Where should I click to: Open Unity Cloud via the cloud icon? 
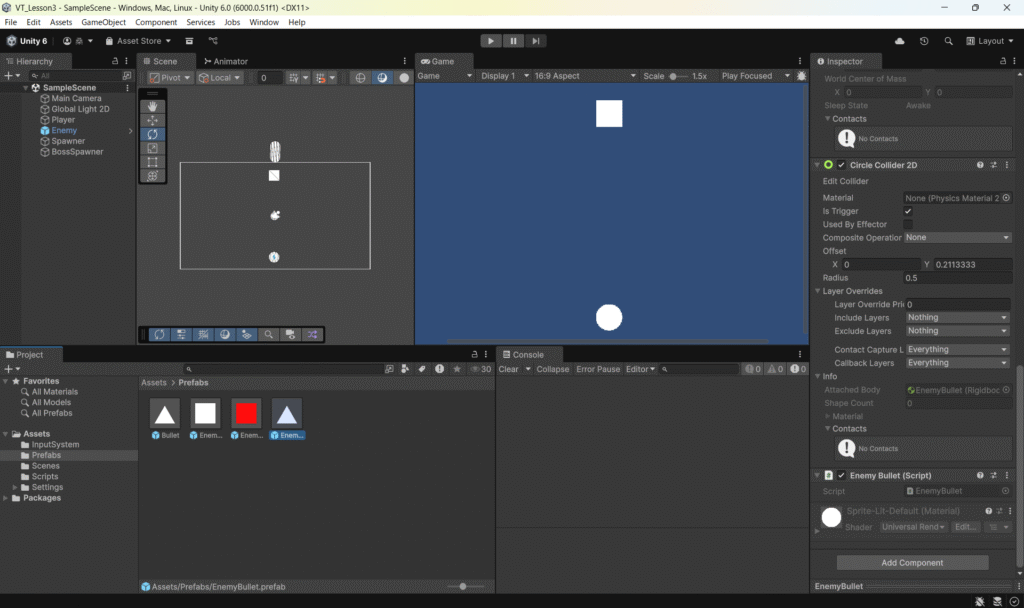(x=900, y=41)
